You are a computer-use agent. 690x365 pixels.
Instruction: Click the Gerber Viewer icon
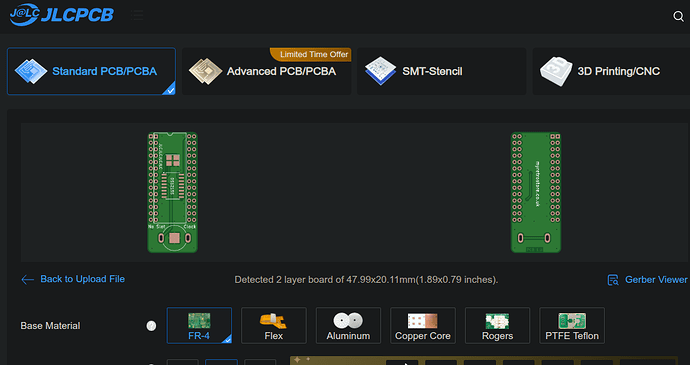[613, 280]
